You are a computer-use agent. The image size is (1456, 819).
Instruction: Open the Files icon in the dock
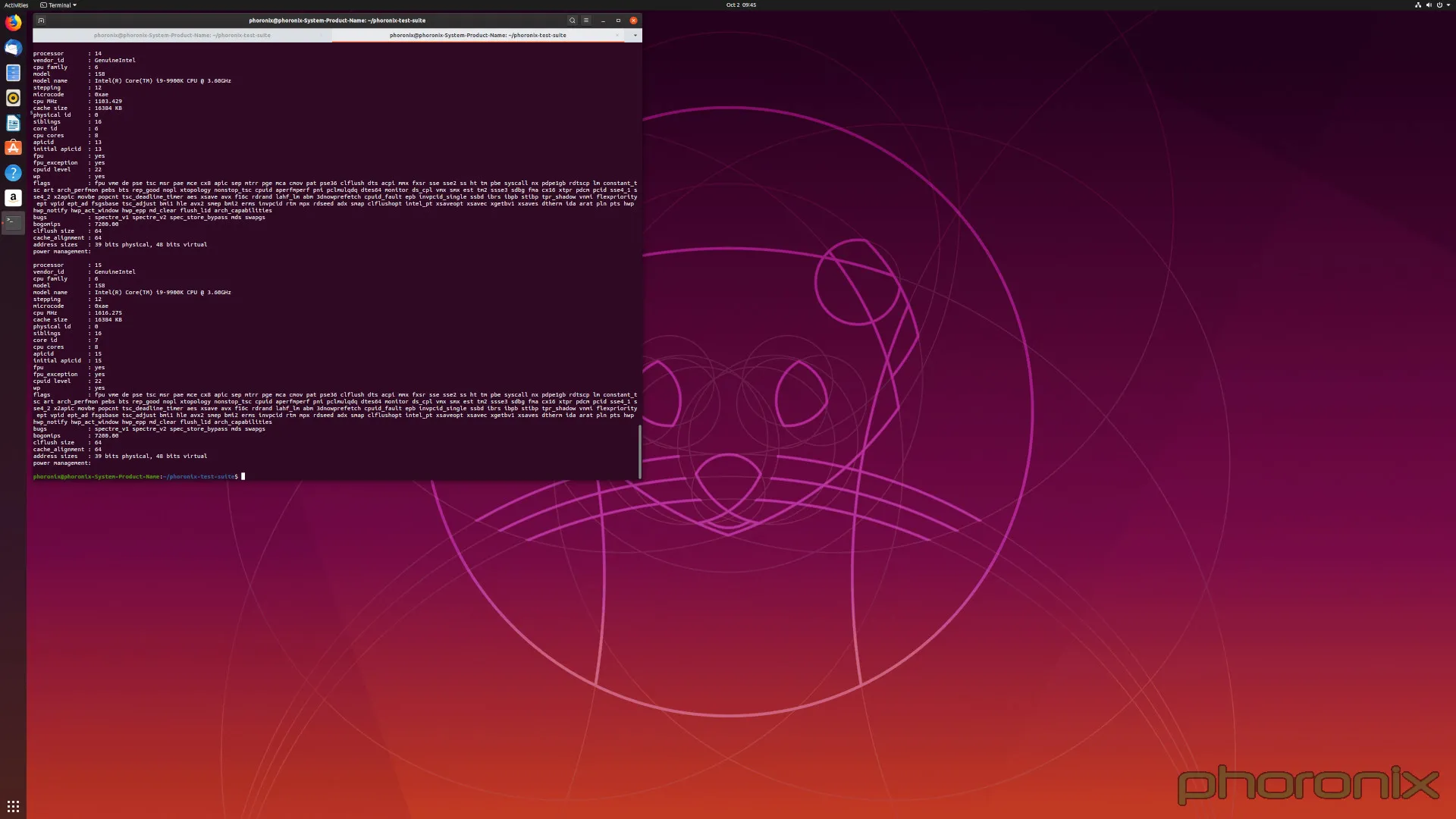coord(13,73)
